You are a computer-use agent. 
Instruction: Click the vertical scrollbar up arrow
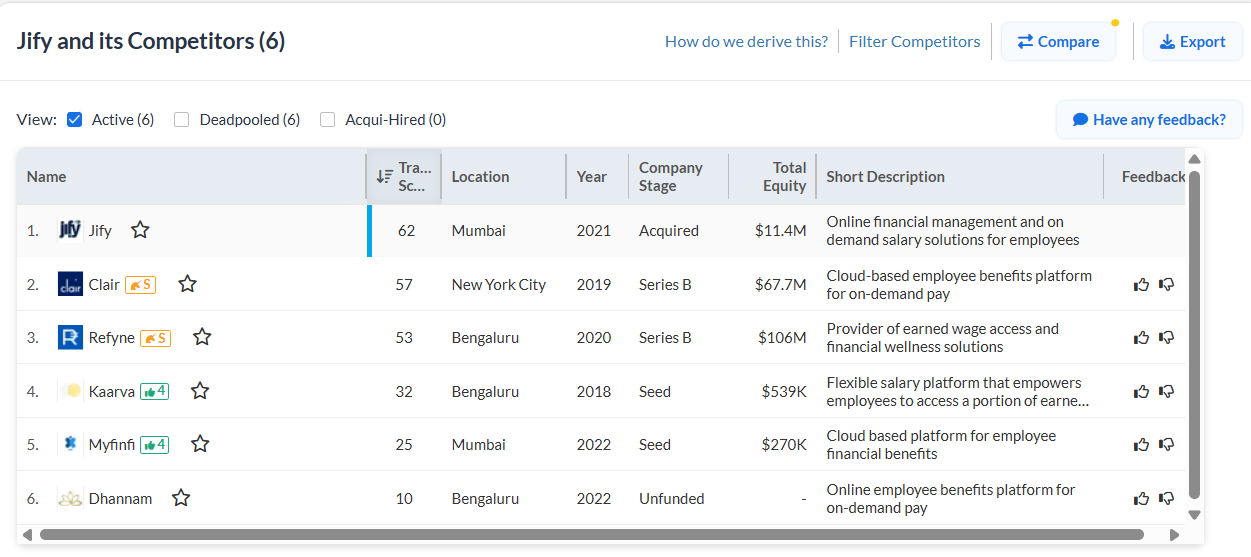(1194, 159)
